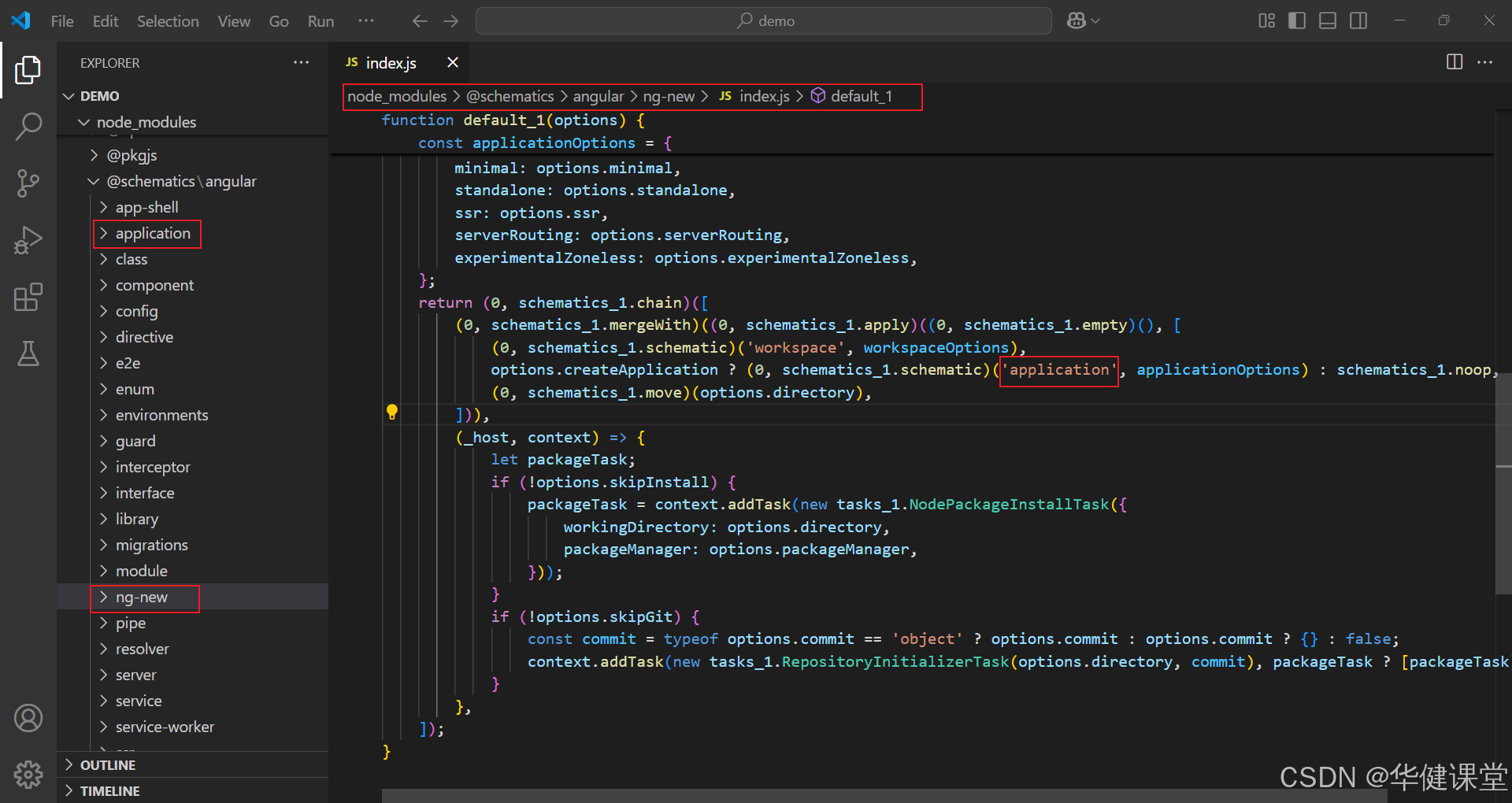Open Source Control view icon
1512x803 pixels.
(28, 183)
